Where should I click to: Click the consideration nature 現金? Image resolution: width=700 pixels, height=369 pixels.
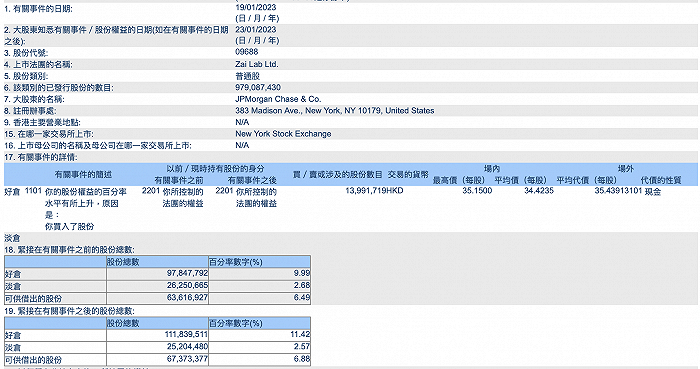coord(653,191)
